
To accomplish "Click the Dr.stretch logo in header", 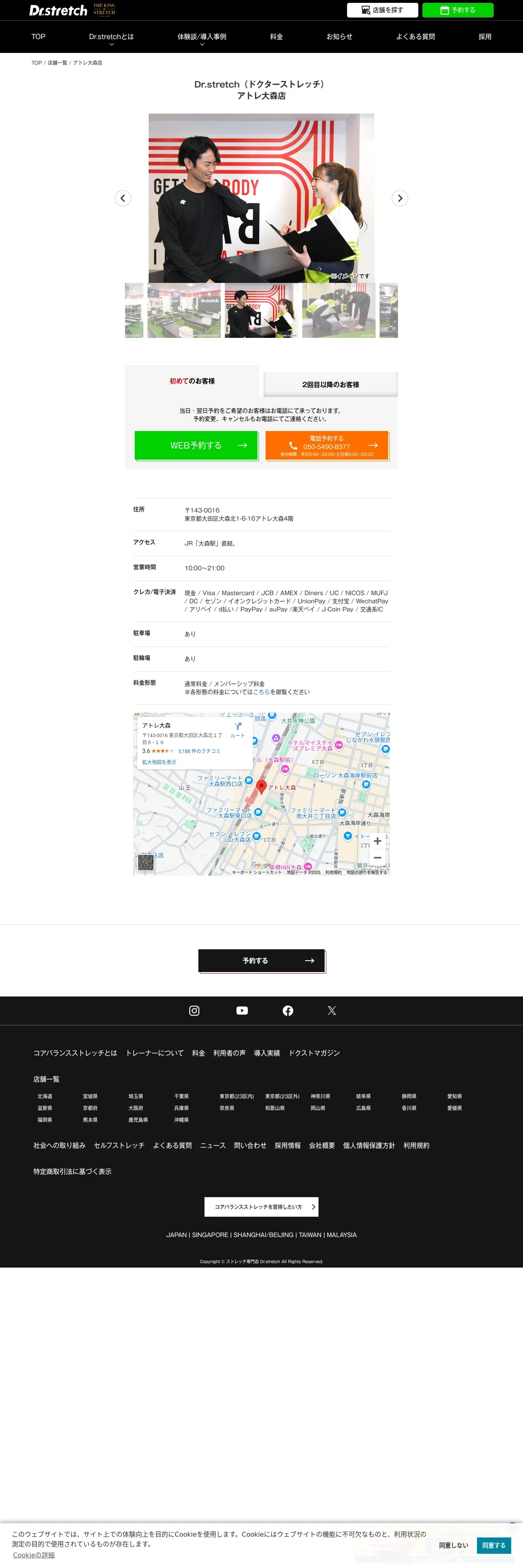I will 58,10.
